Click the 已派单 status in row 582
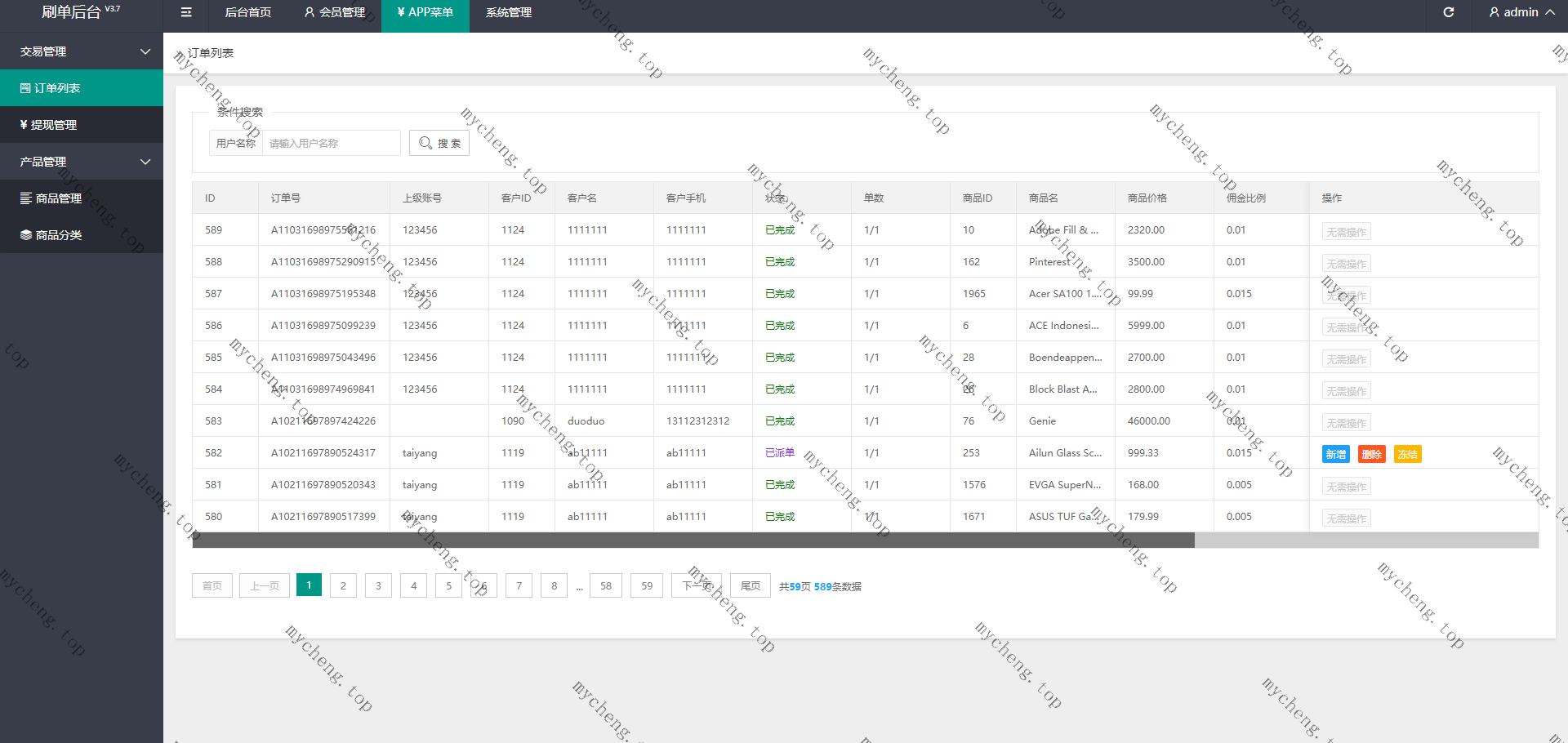 click(780, 453)
